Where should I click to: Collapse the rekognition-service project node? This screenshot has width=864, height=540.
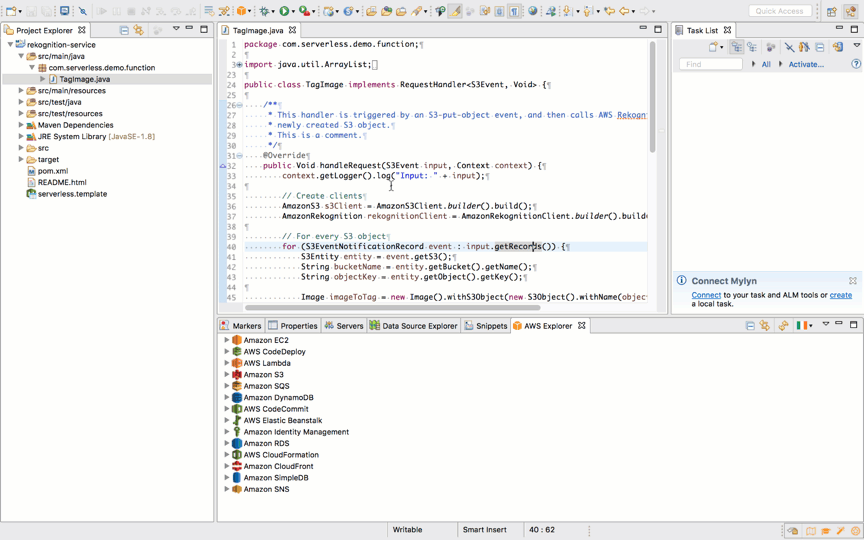[x=10, y=45]
